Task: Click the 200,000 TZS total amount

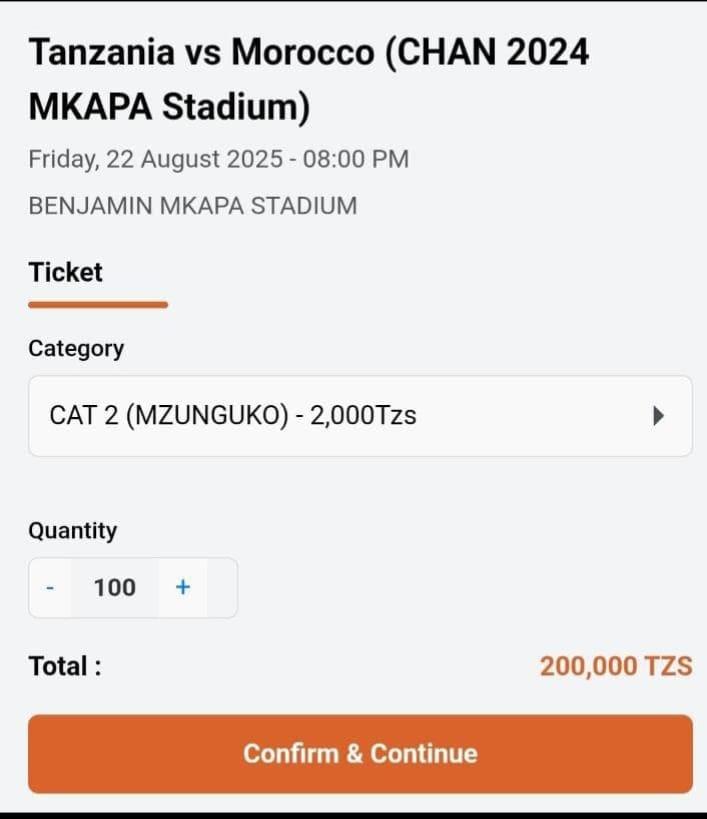Action: pyautogui.click(x=615, y=666)
